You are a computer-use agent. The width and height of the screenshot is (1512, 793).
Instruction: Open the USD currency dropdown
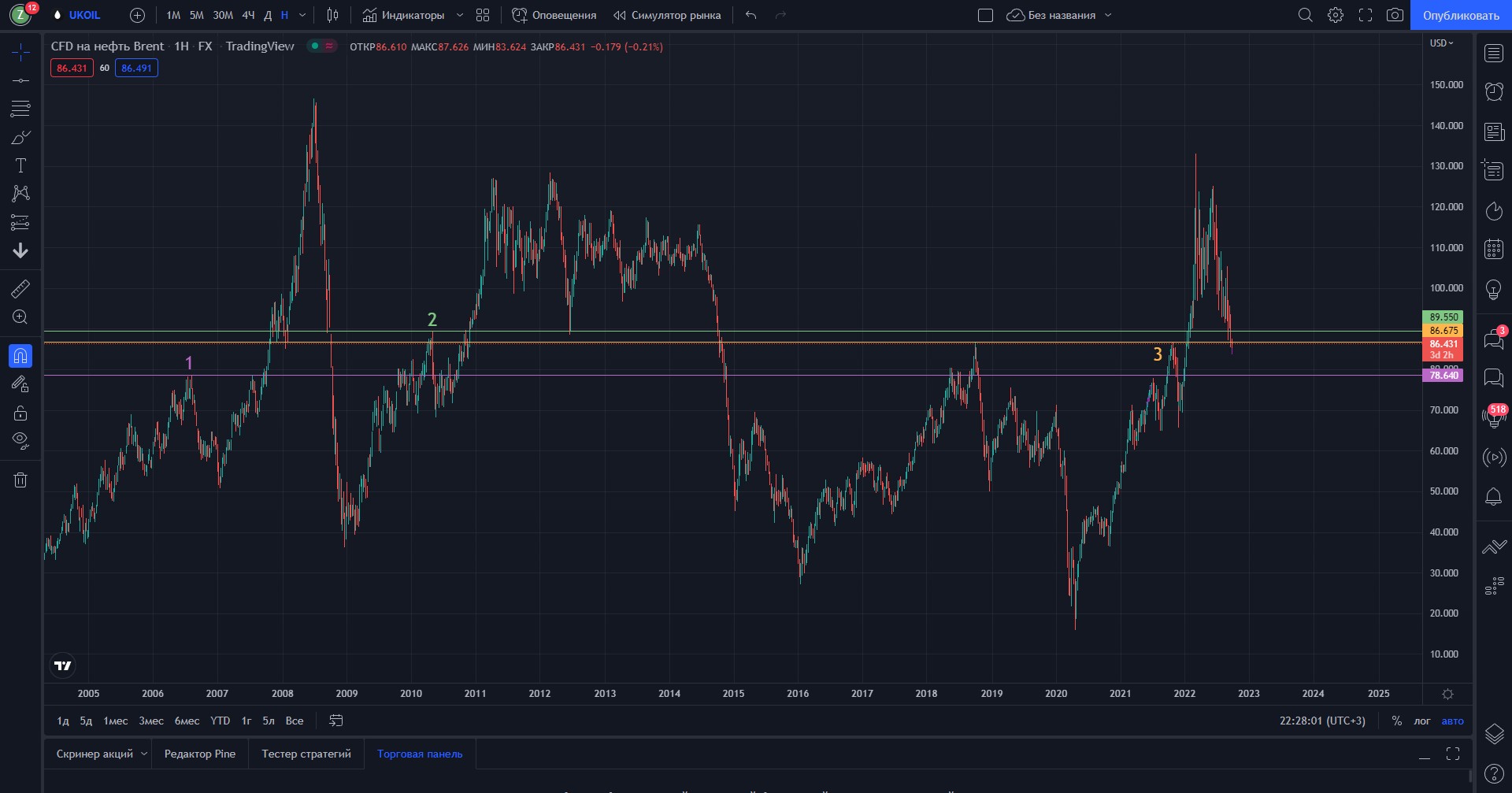click(x=1442, y=43)
